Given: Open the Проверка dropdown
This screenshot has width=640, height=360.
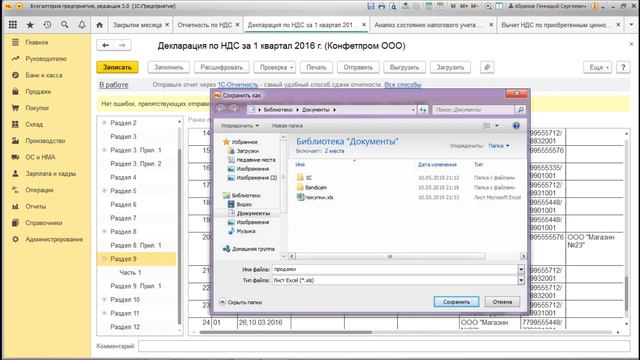Looking at the screenshot, I should coord(275,67).
